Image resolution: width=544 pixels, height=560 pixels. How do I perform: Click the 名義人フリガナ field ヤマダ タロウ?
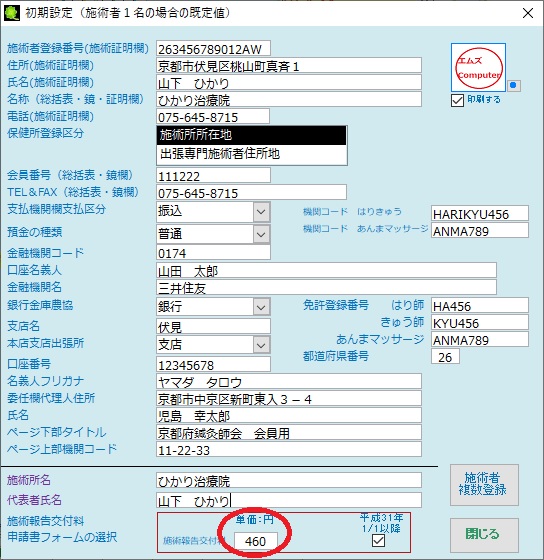point(289,381)
